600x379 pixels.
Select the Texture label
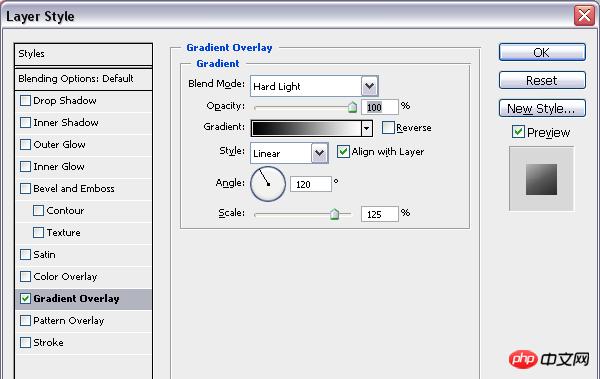[64, 233]
